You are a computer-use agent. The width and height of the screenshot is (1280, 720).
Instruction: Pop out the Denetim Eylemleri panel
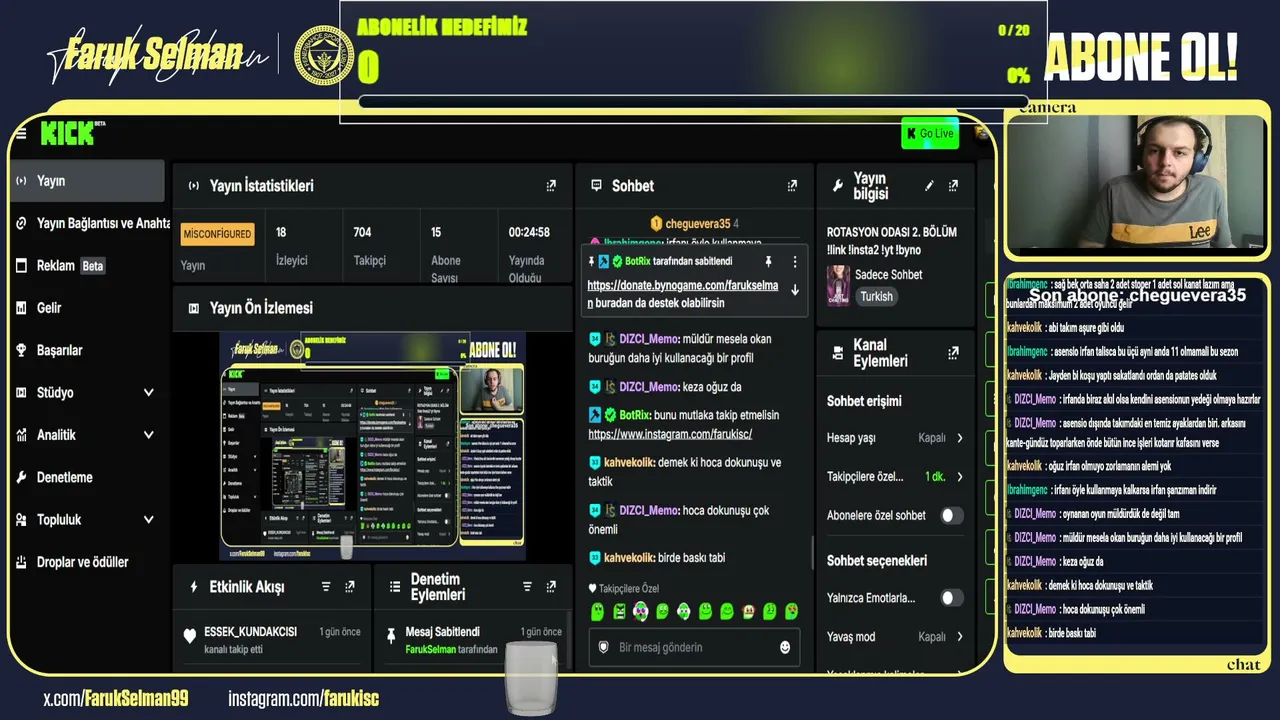coord(551,587)
